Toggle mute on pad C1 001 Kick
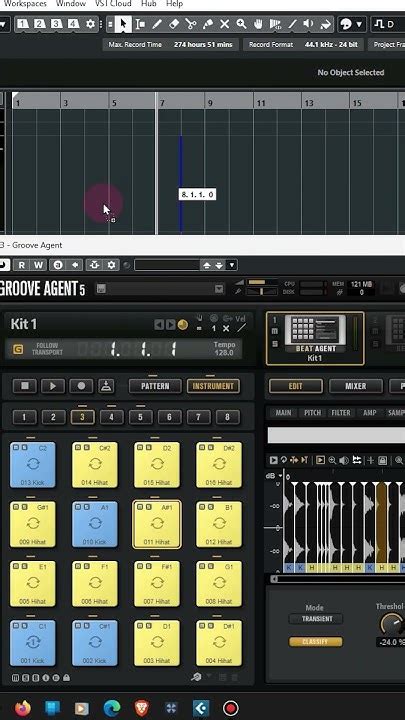Screen dimensions: 405x720 (15, 625)
